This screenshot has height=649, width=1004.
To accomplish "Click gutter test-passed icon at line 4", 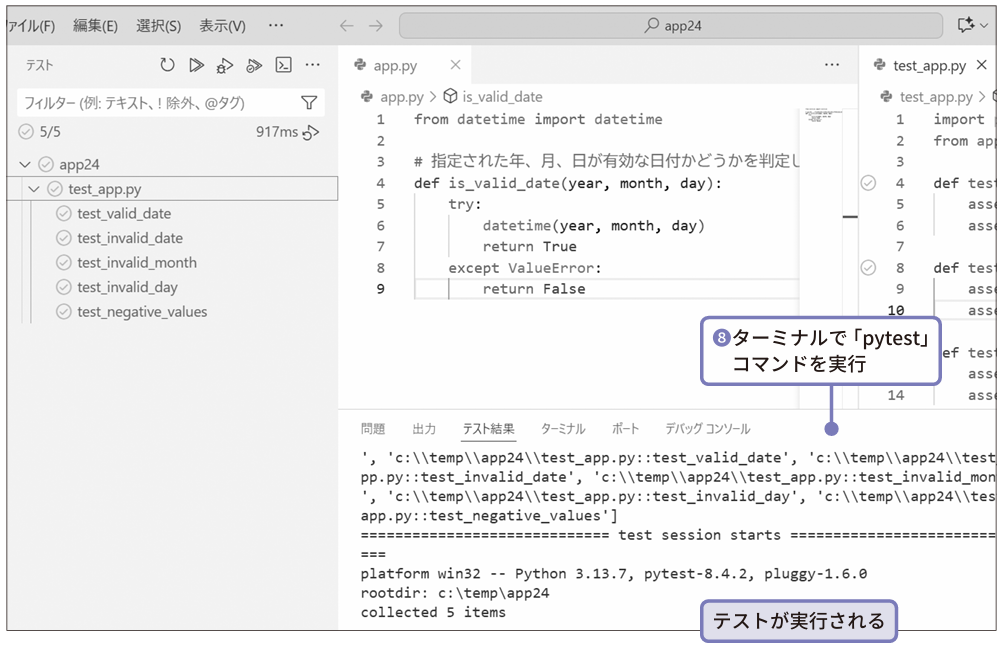I will [868, 183].
